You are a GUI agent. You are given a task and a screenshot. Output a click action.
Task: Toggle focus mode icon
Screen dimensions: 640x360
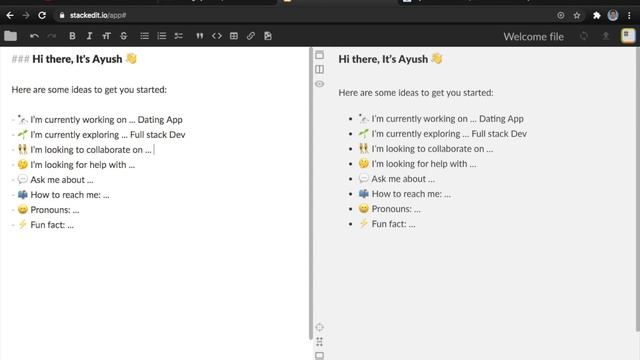(320, 342)
